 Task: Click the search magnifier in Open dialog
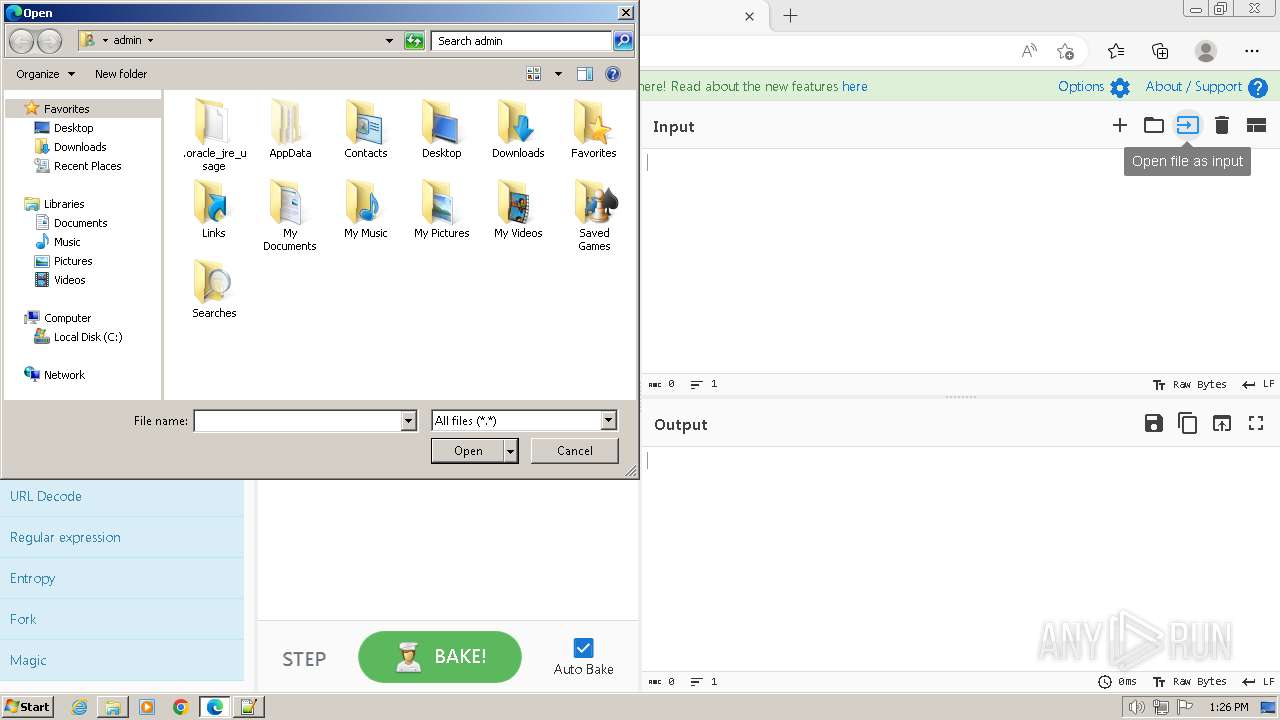coord(623,41)
